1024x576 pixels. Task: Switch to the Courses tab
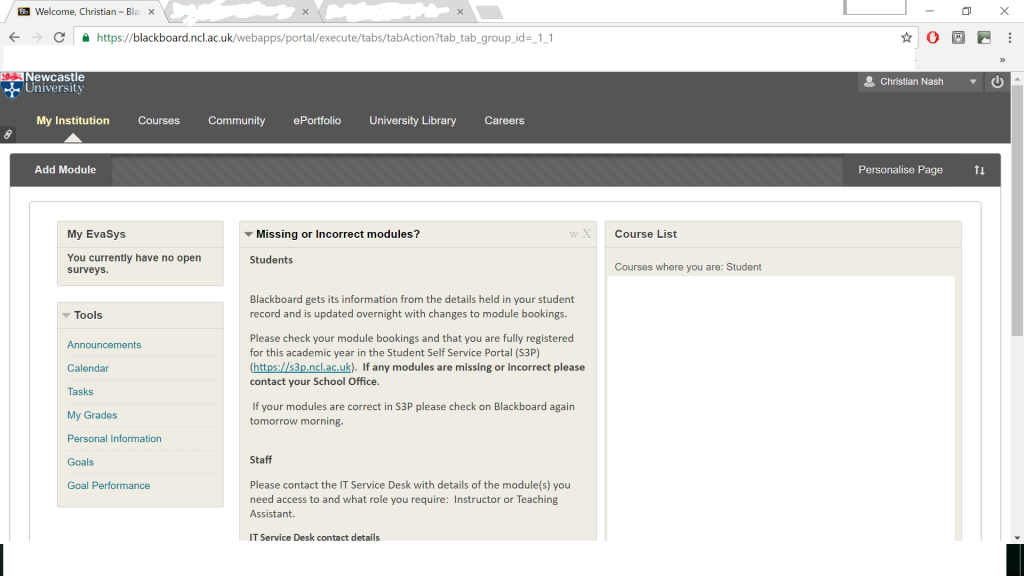pyautogui.click(x=159, y=121)
